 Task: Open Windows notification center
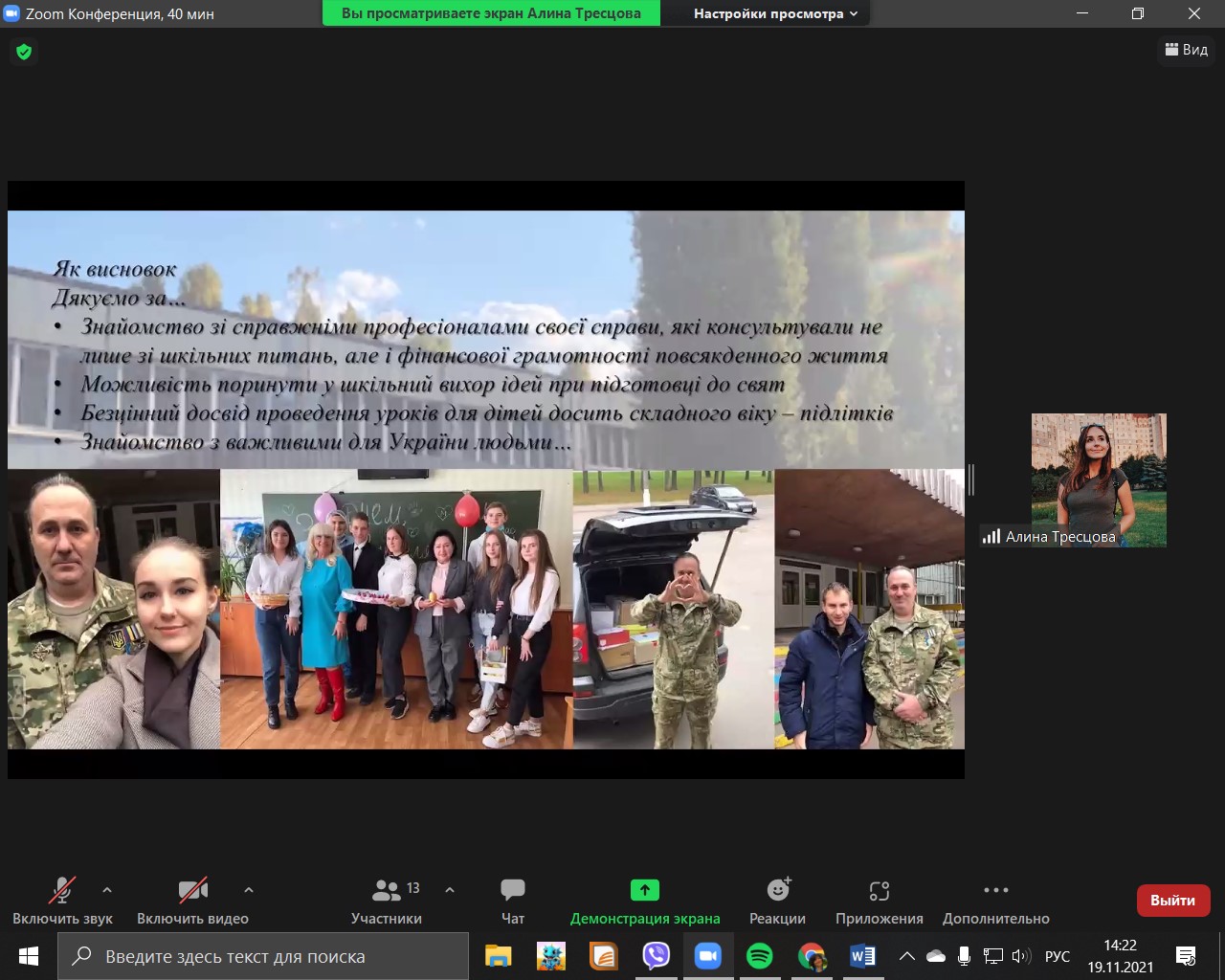click(x=1186, y=956)
